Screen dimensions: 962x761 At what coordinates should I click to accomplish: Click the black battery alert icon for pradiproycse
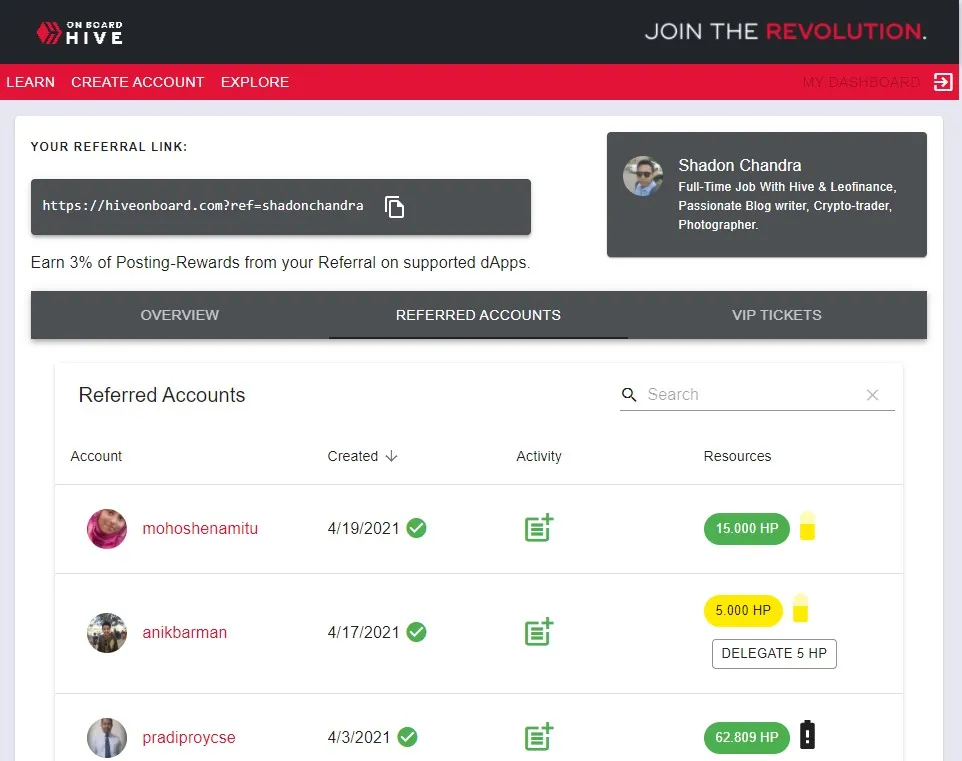tap(807, 735)
